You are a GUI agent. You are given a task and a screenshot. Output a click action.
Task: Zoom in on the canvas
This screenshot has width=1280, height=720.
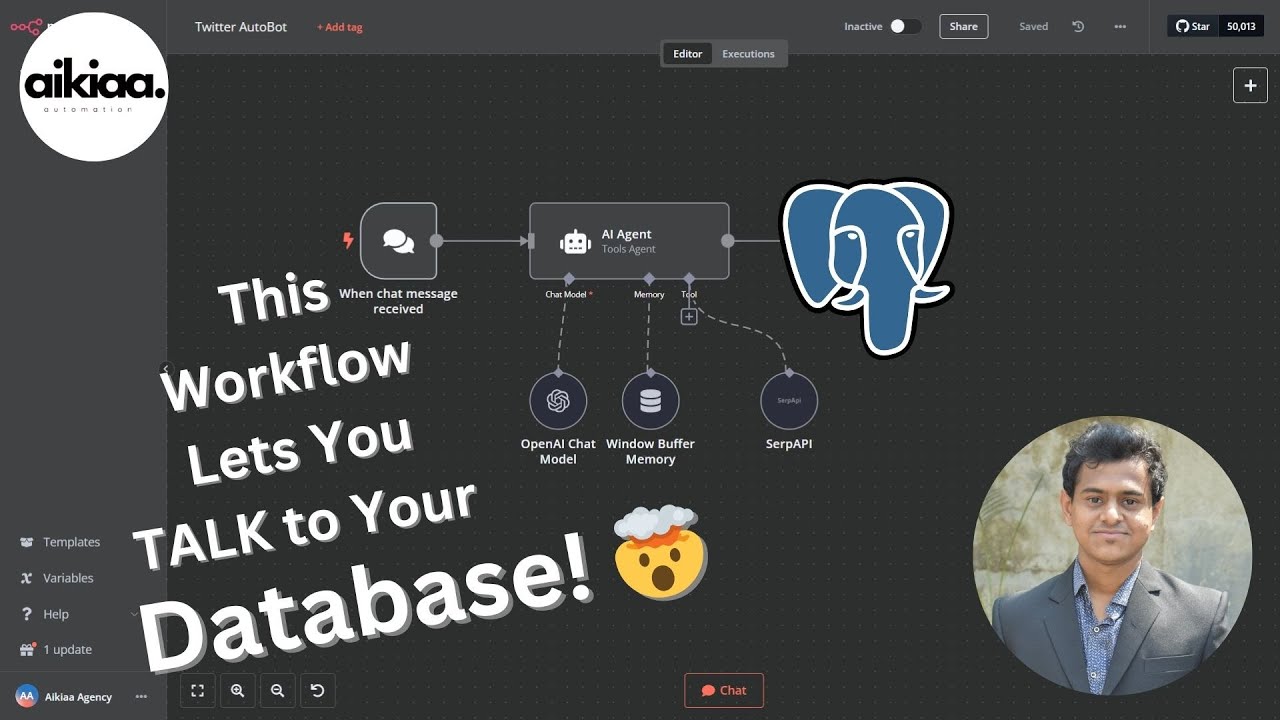coord(237,690)
